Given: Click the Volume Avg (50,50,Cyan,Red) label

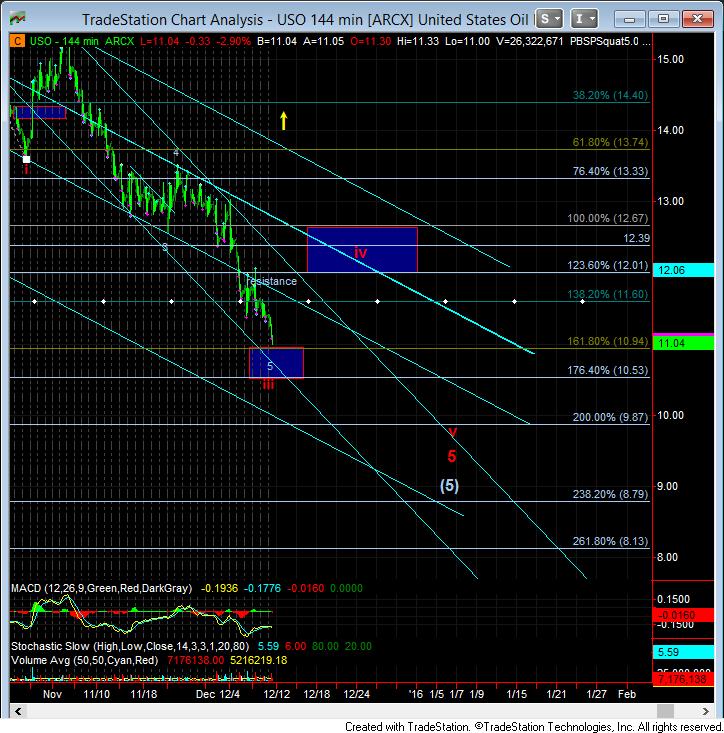Looking at the screenshot, I should point(84,661).
